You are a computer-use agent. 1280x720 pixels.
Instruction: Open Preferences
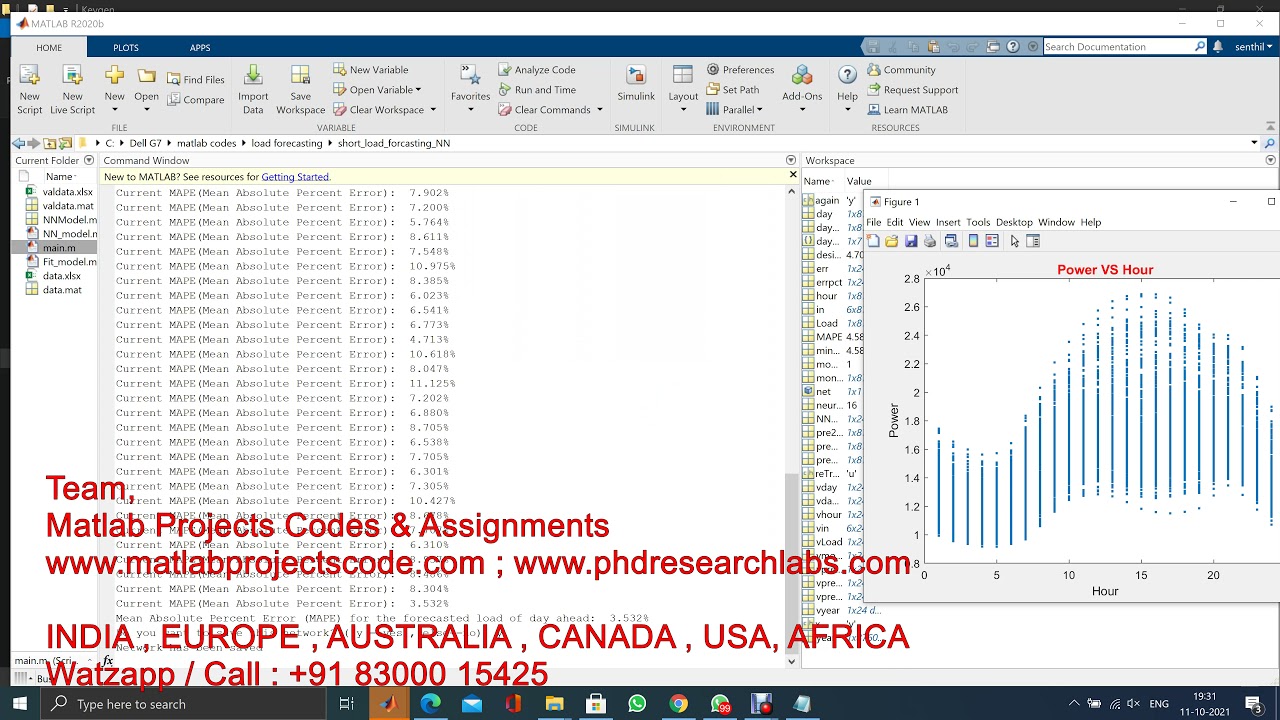(x=740, y=70)
